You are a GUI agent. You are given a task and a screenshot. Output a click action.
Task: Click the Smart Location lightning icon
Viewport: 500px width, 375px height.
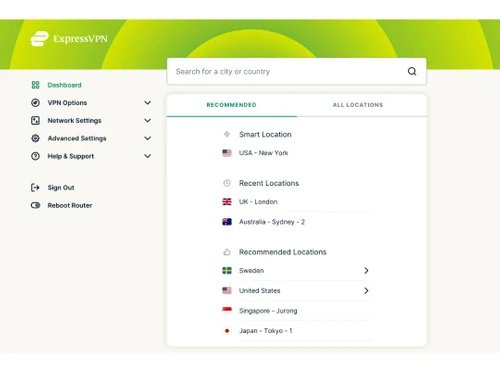point(227,134)
